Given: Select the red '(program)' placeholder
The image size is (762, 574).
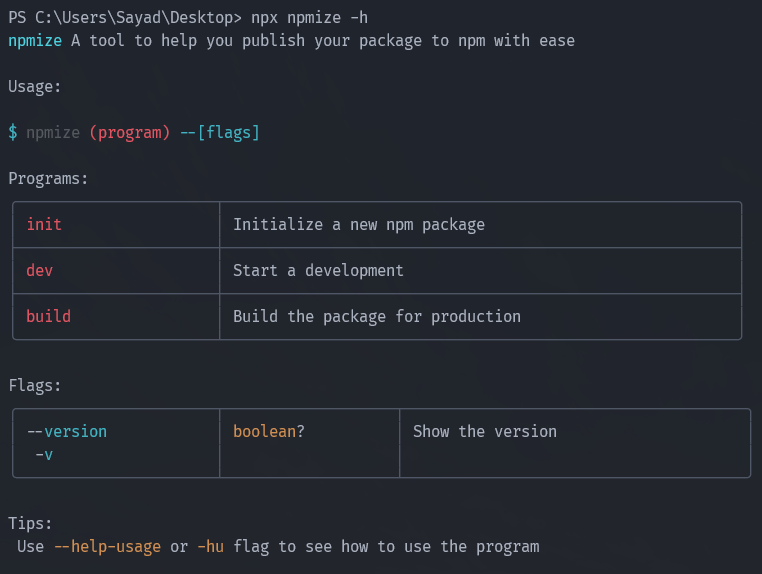Looking at the screenshot, I should [129, 132].
